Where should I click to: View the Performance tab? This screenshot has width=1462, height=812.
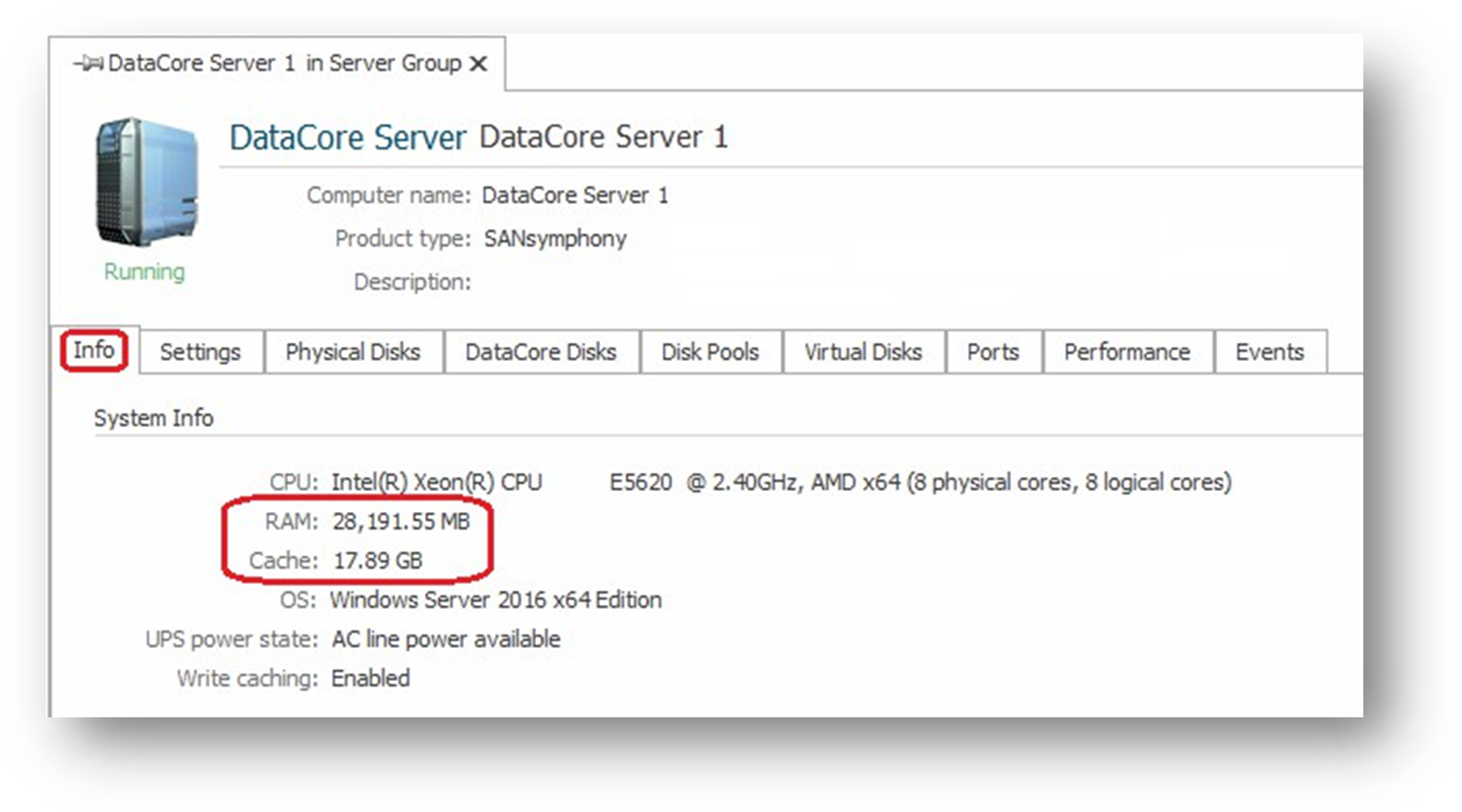pyautogui.click(x=1127, y=352)
